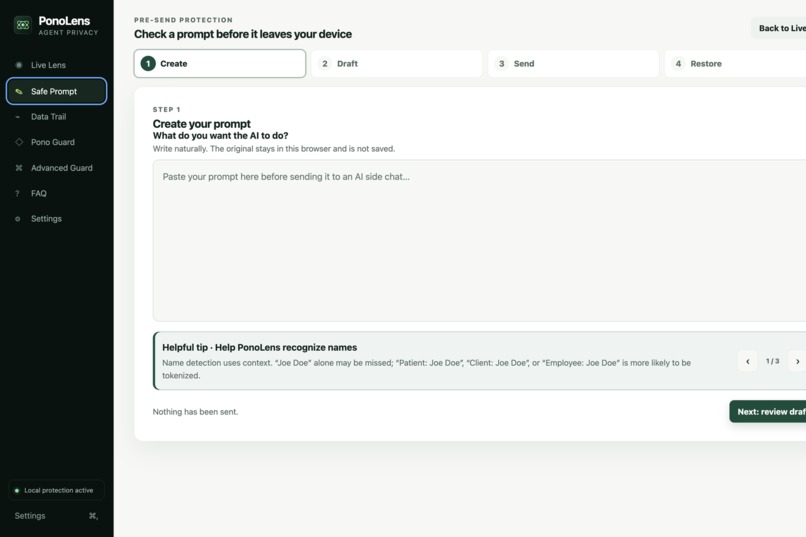The width and height of the screenshot is (806, 537).
Task: Click the "Check a prompt before it leaves your device" heading
Action: coord(243,34)
